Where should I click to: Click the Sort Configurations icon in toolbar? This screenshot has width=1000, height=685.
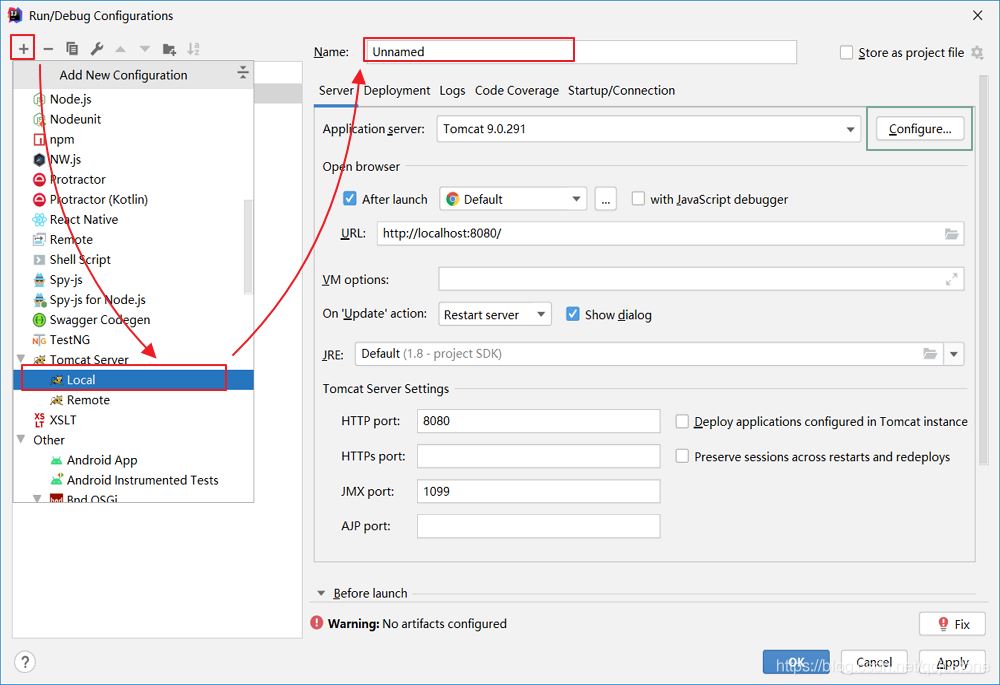point(193,48)
